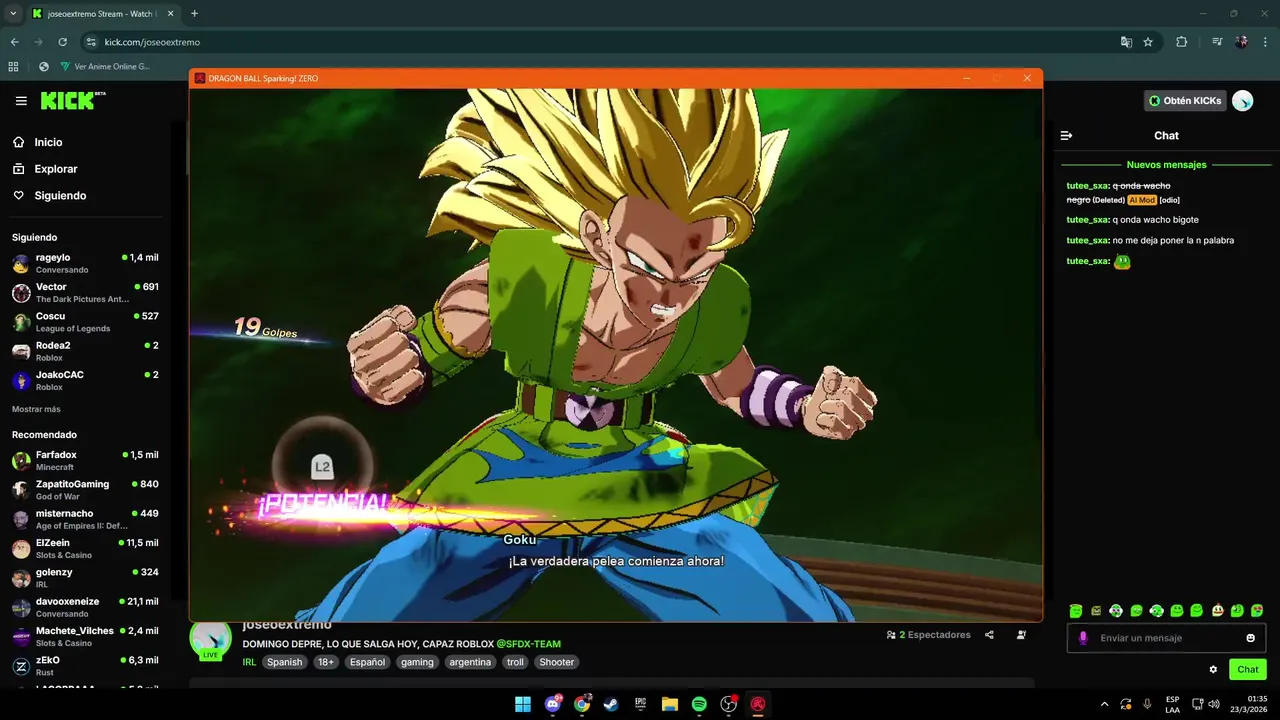Open the emoji picker in chat input
This screenshot has height=720, width=1280.
point(1250,638)
